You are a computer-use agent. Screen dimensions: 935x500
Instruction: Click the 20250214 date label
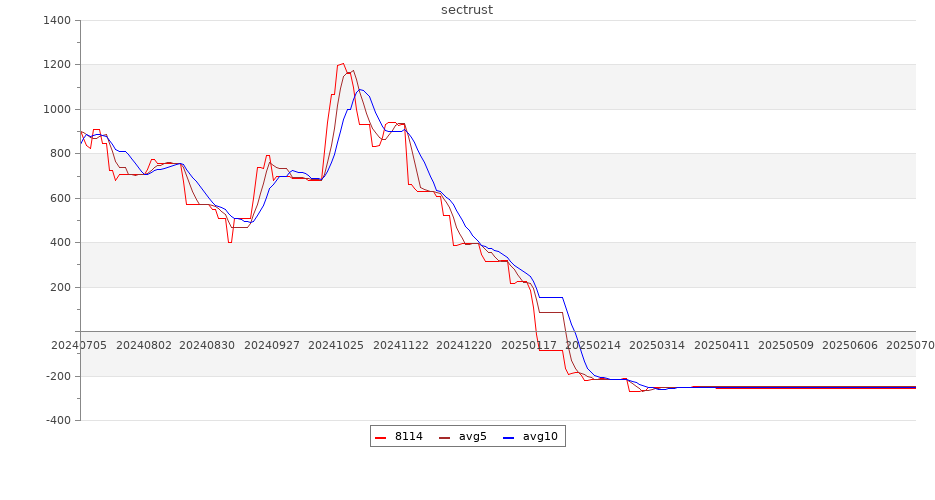pos(593,345)
